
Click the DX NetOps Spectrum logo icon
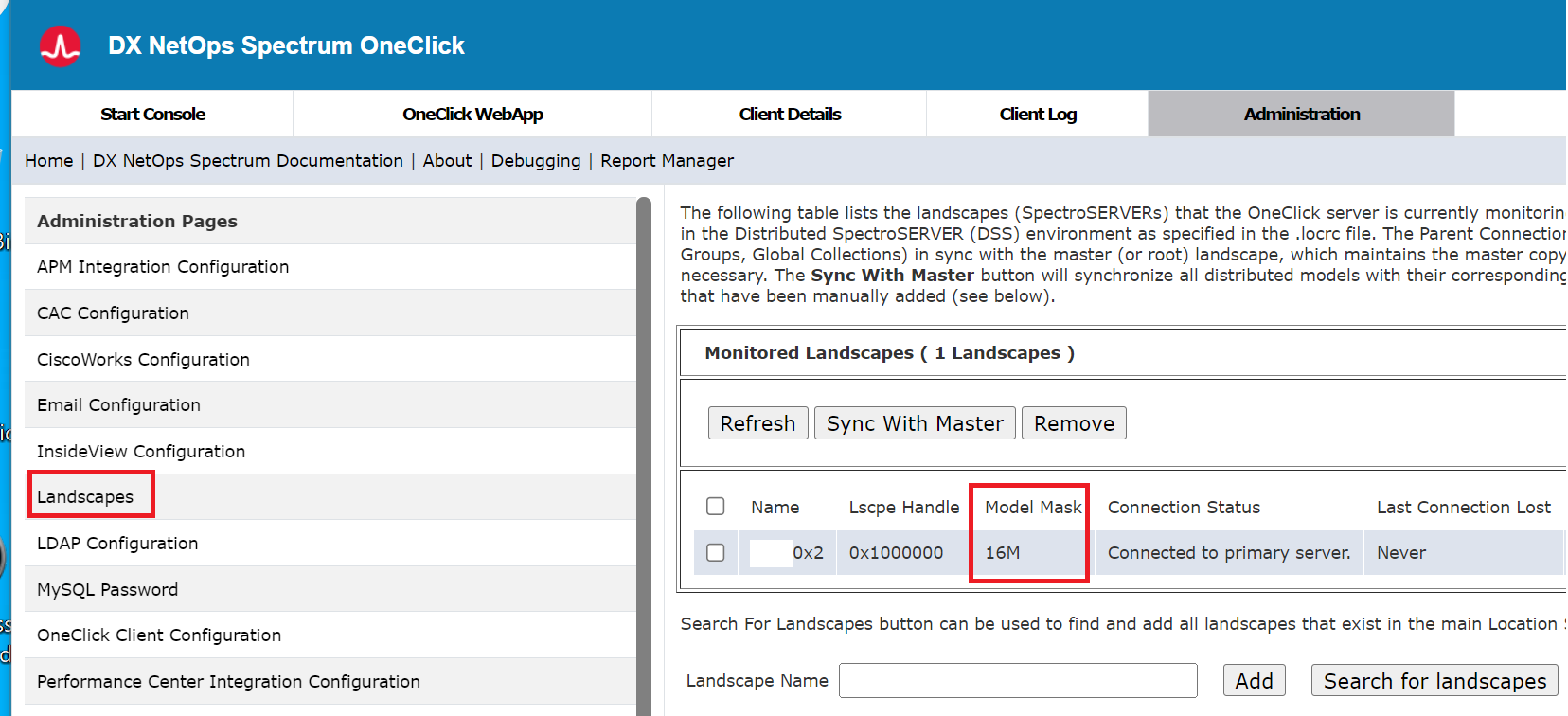61,45
